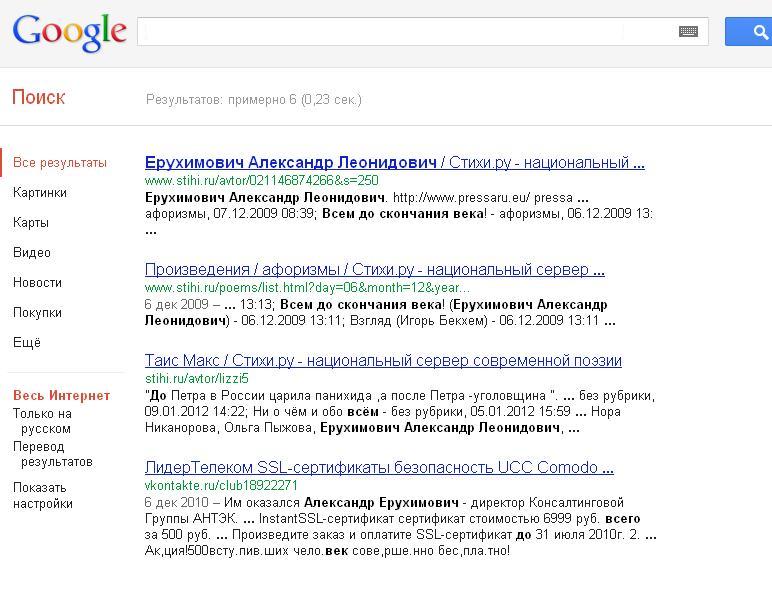Viewport: 772px width, 608px height.
Task: Click snippet text Всем до скончания века! - афоризмы
Action: tap(442, 214)
